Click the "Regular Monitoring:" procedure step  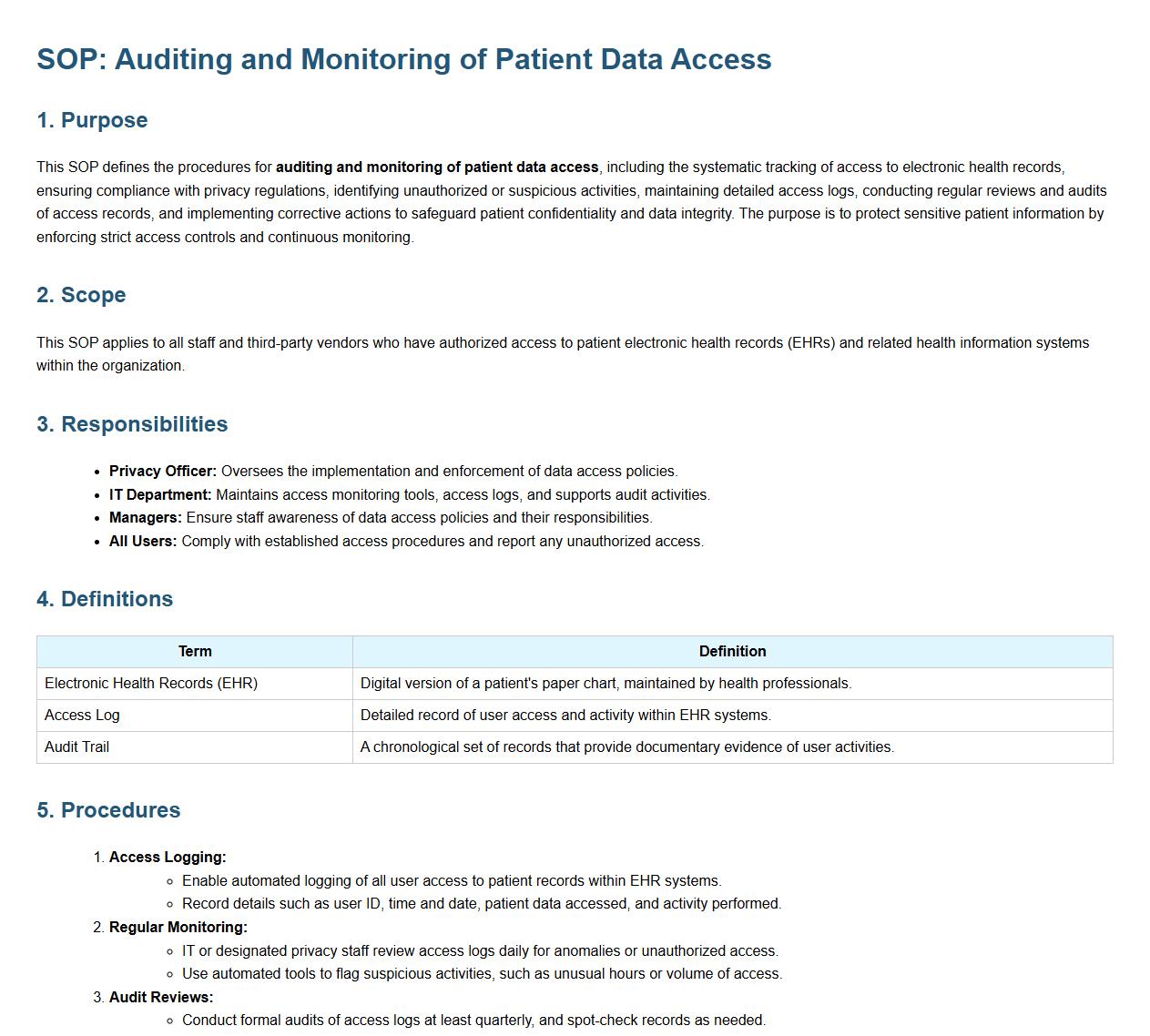tap(178, 928)
